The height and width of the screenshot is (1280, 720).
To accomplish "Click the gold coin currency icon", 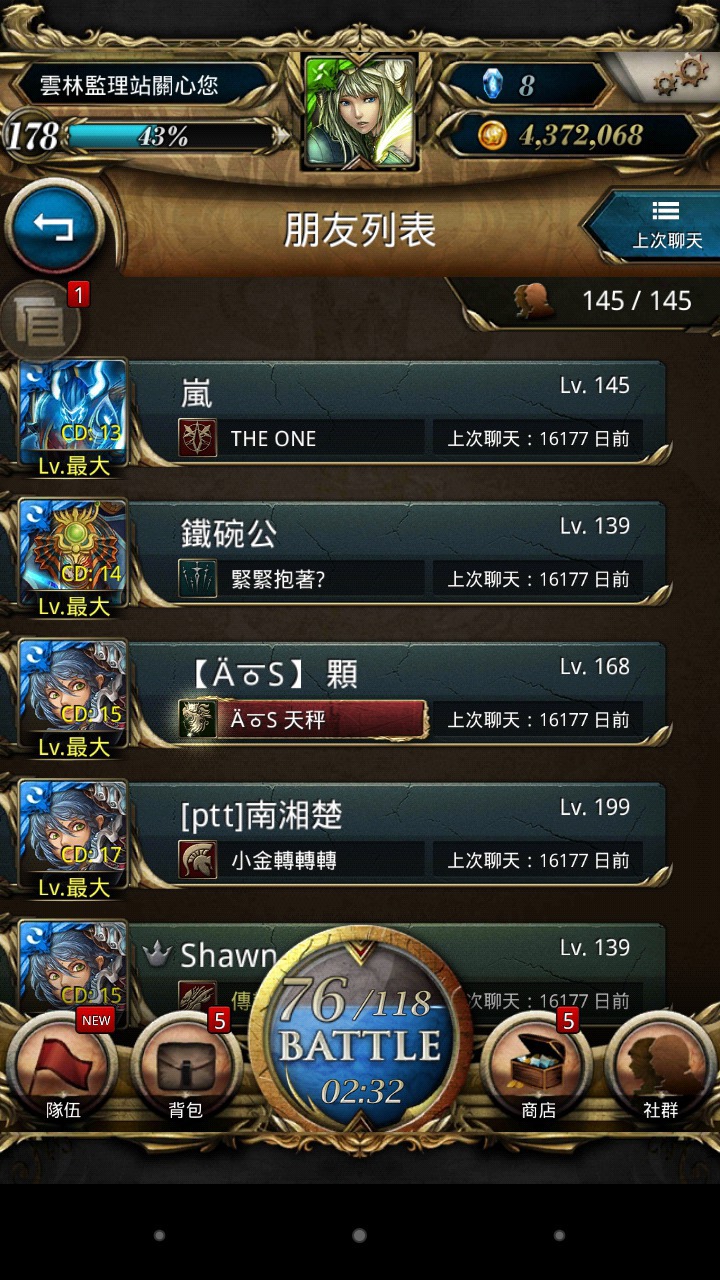I will (x=492, y=136).
